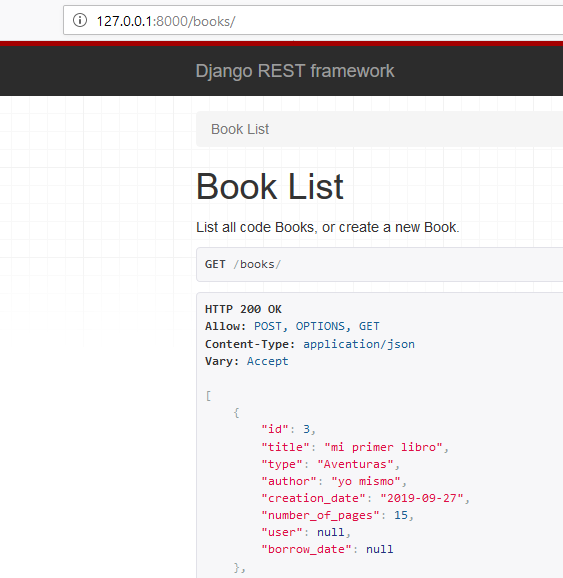Image resolution: width=563 pixels, height=578 pixels.
Task: Click the browser address bar URL
Action: [166, 21]
